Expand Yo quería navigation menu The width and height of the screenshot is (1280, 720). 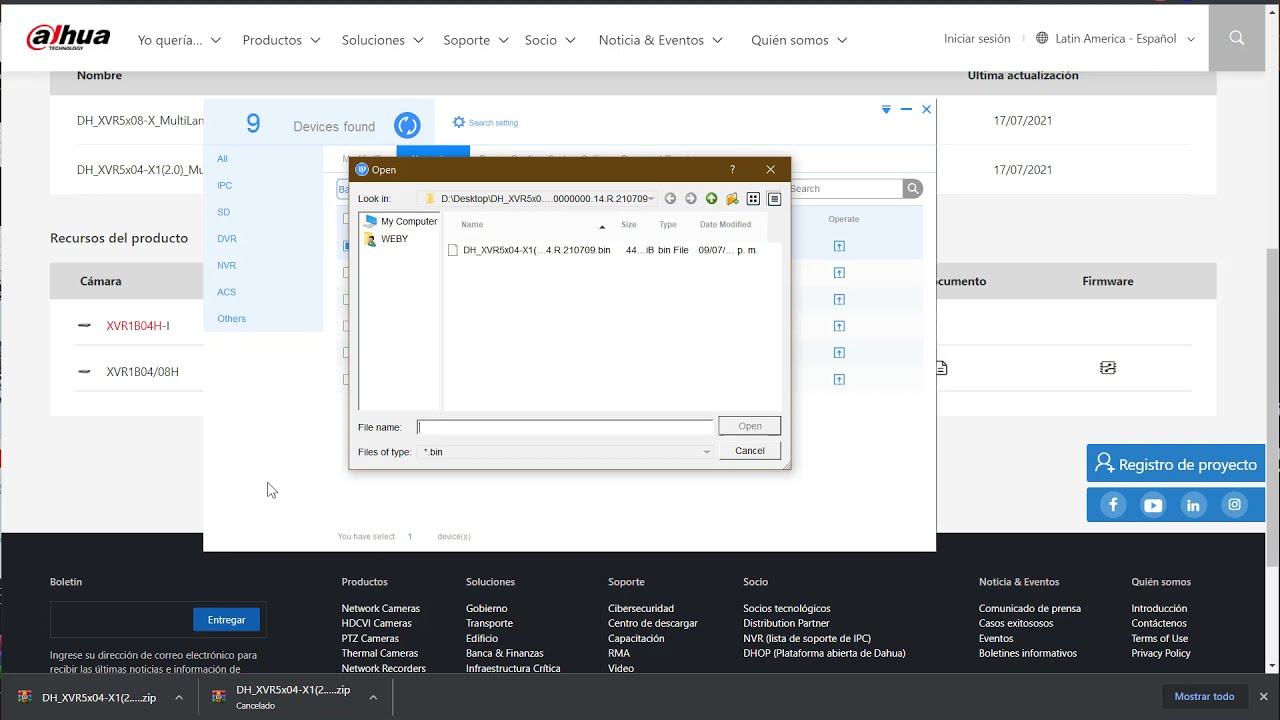(179, 40)
